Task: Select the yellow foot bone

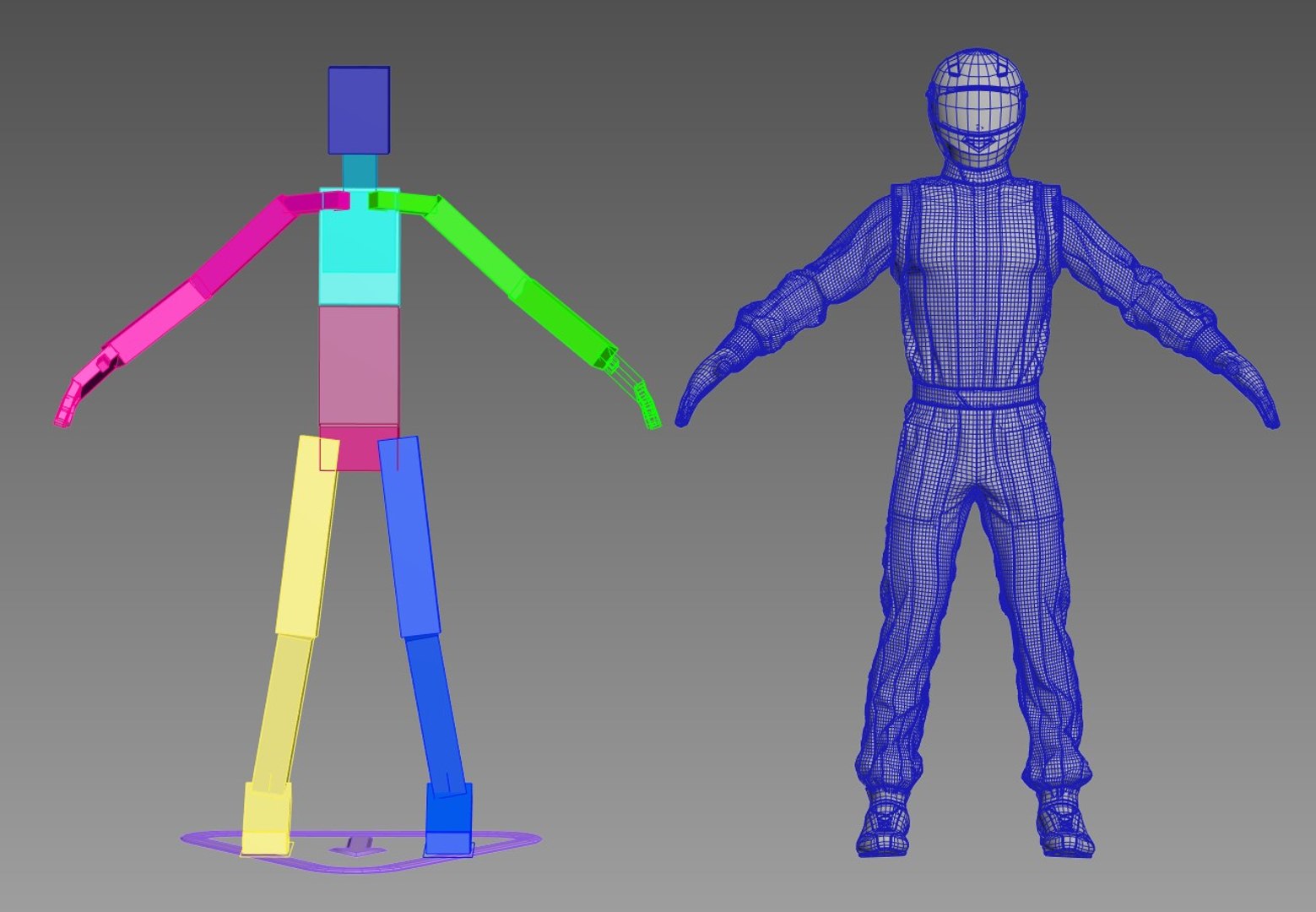Action: click(x=268, y=818)
